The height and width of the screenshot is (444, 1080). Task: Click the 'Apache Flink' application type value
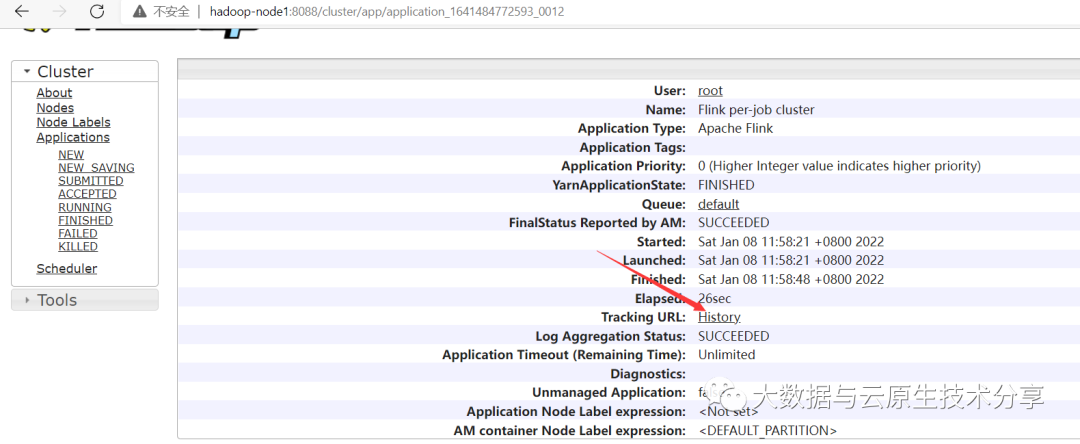click(736, 129)
